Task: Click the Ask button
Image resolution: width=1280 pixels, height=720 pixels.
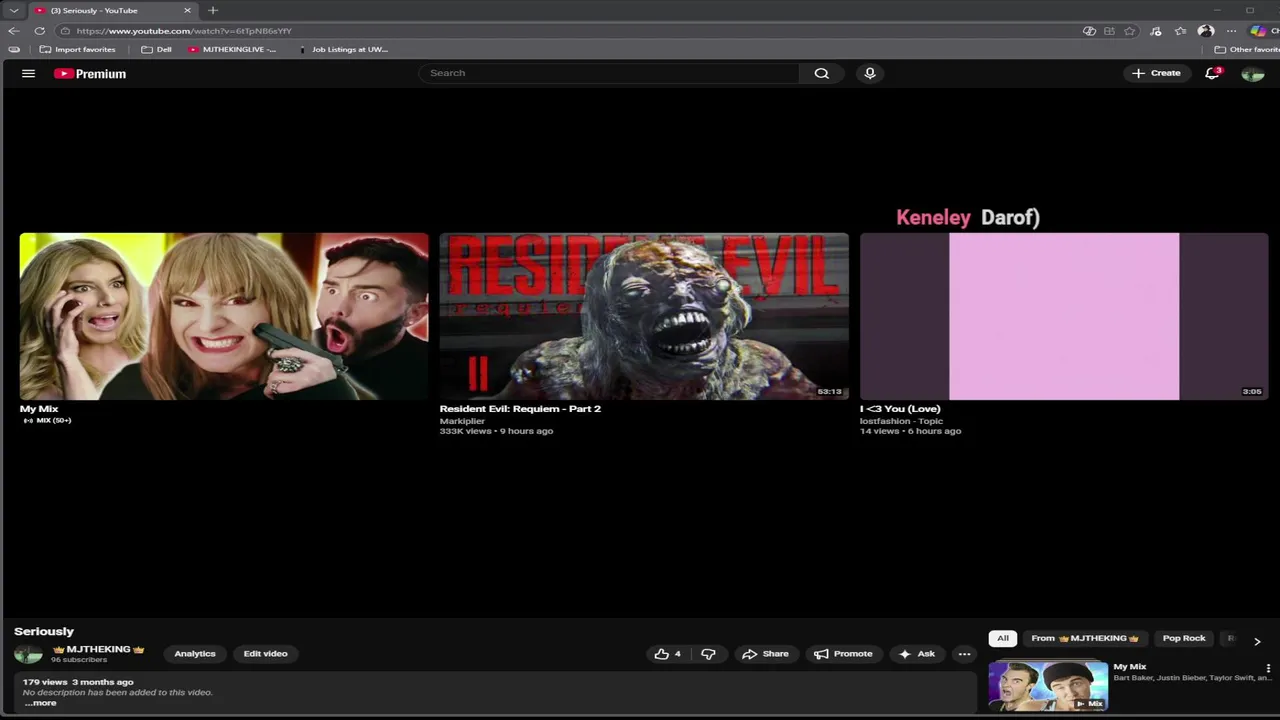Action: [917, 654]
